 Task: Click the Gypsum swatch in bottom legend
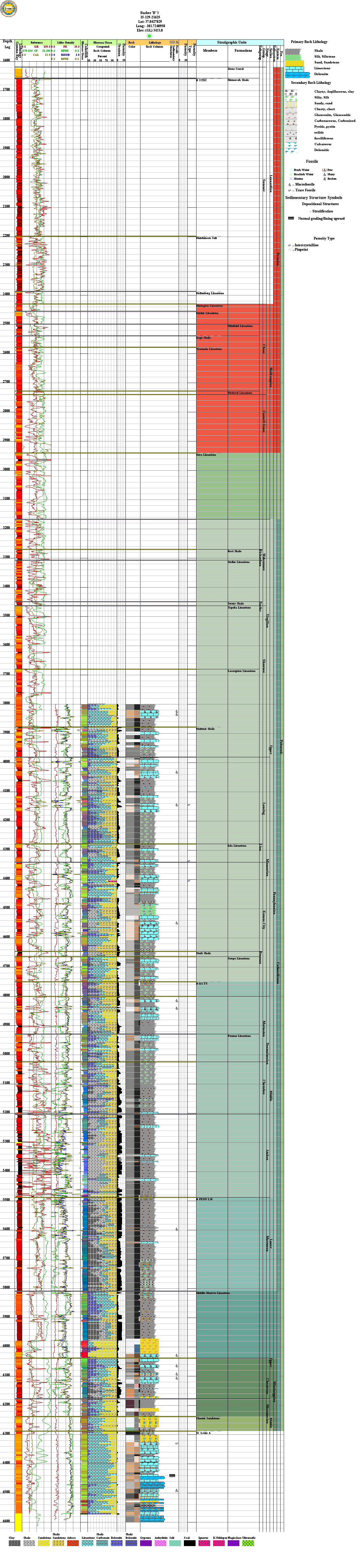click(x=146, y=1543)
